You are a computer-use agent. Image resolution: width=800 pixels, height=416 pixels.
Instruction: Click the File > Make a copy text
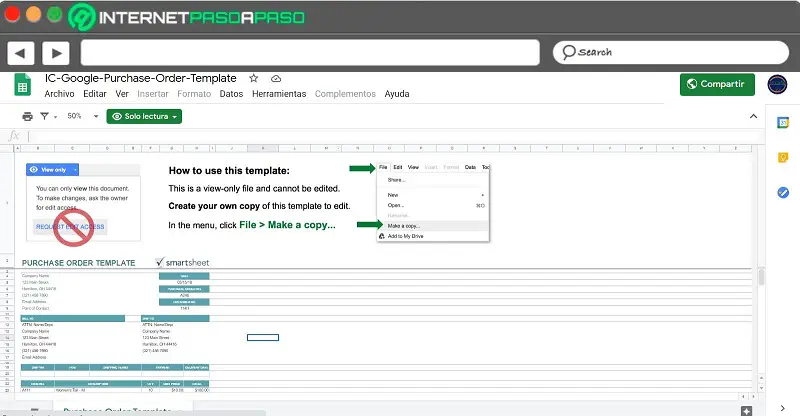pos(287,225)
